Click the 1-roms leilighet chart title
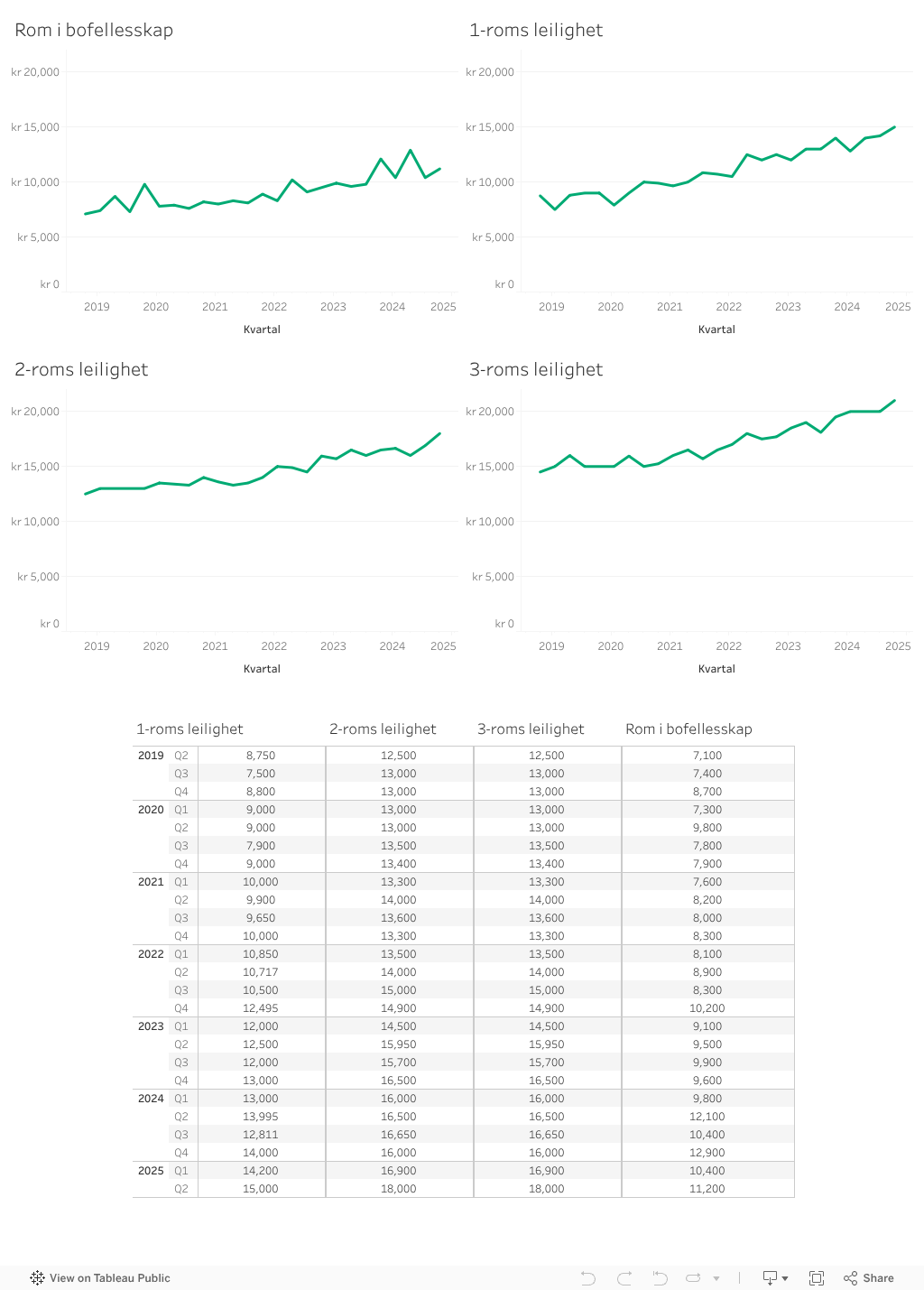This screenshot has width=924, height=1290. [536, 30]
